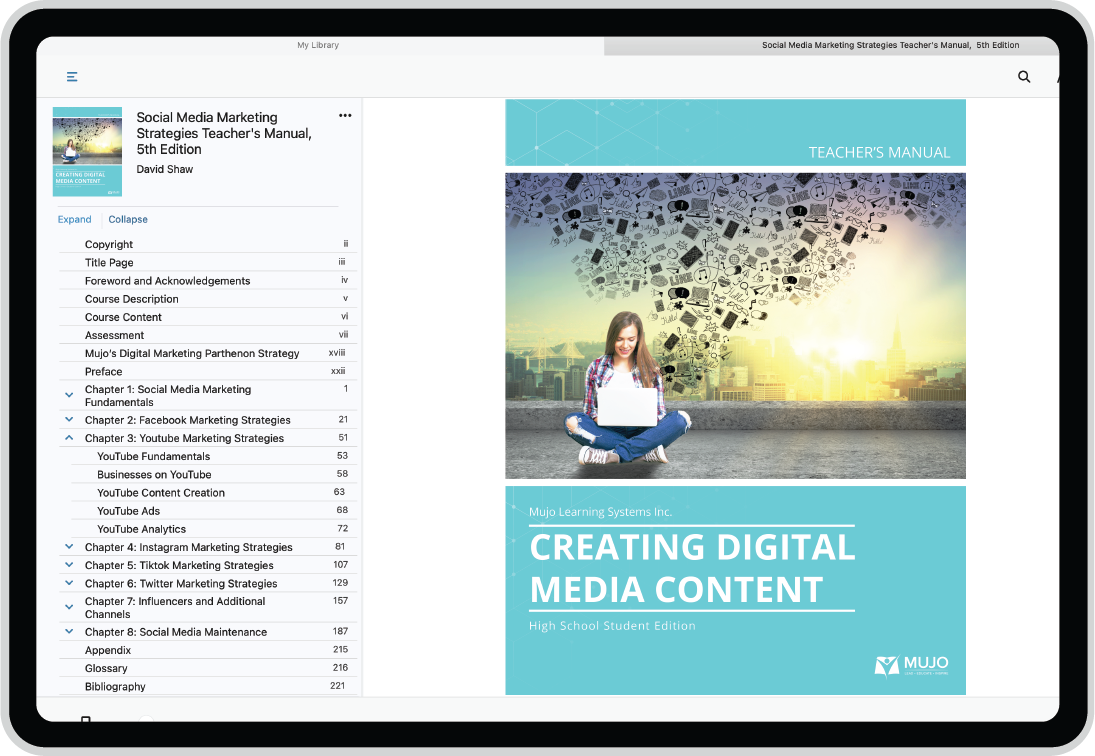
Task: Select the Social Media Marketing Strategies Teacher's Manual tab
Action: click(x=890, y=45)
